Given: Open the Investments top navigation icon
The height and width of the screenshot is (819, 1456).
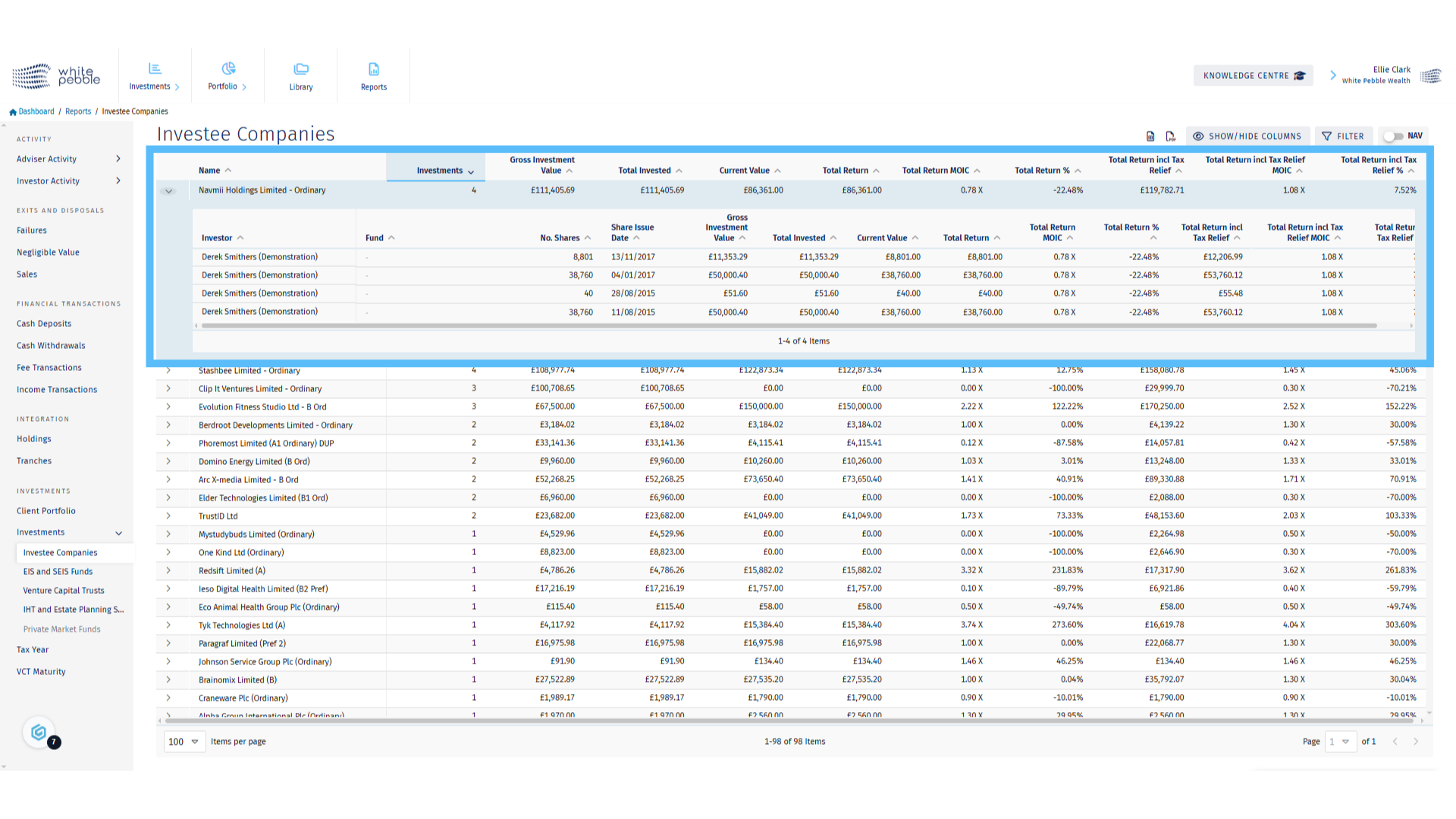Looking at the screenshot, I should (x=155, y=69).
